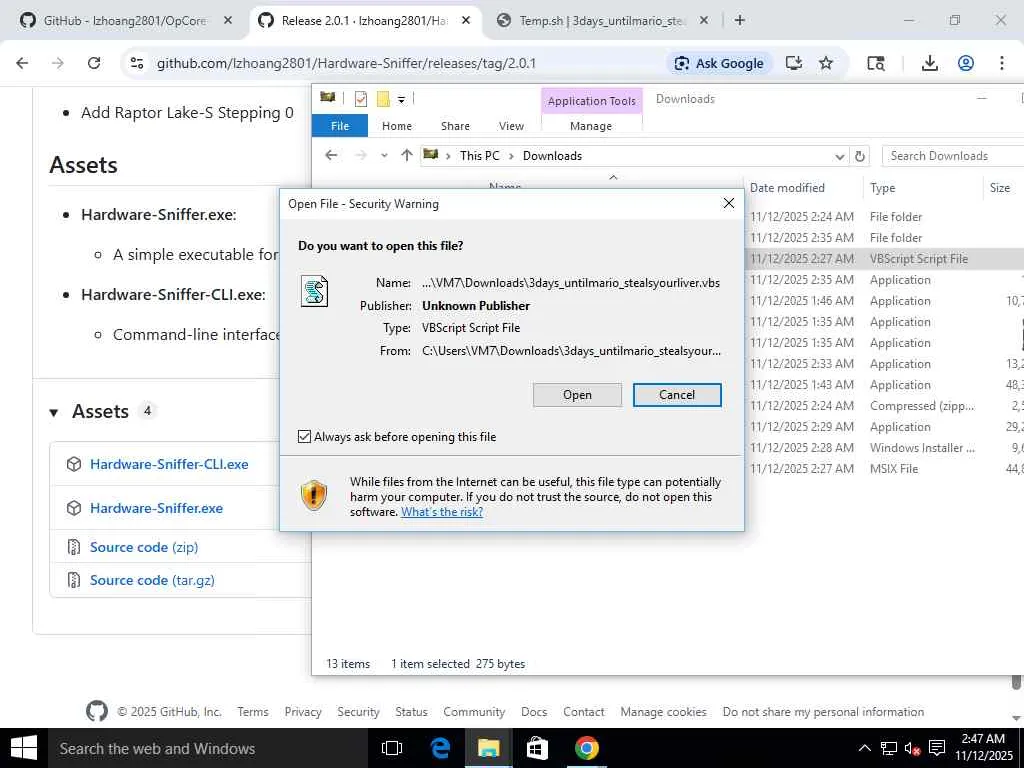
Task: Click the Ask Google button
Action: click(719, 63)
